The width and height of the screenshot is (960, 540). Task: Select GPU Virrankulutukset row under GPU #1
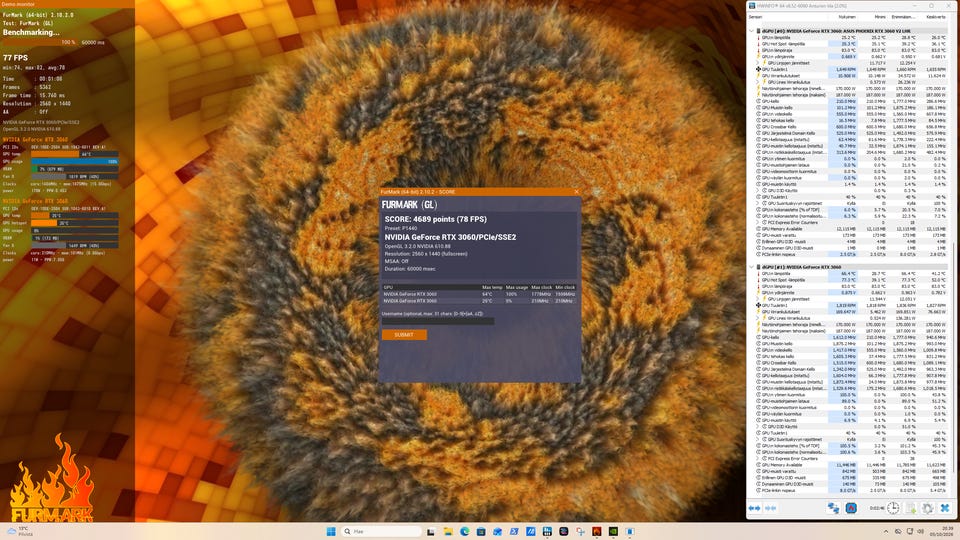(851, 312)
